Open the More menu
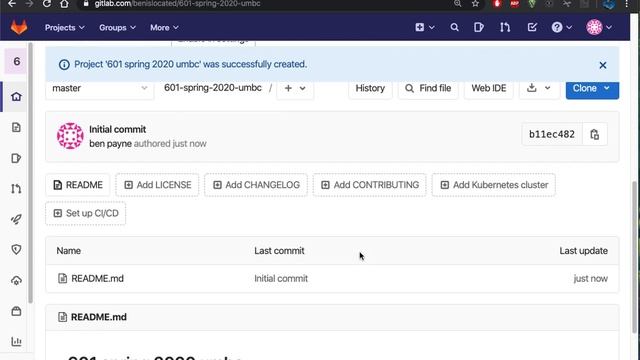The image size is (640, 360). click(164, 28)
